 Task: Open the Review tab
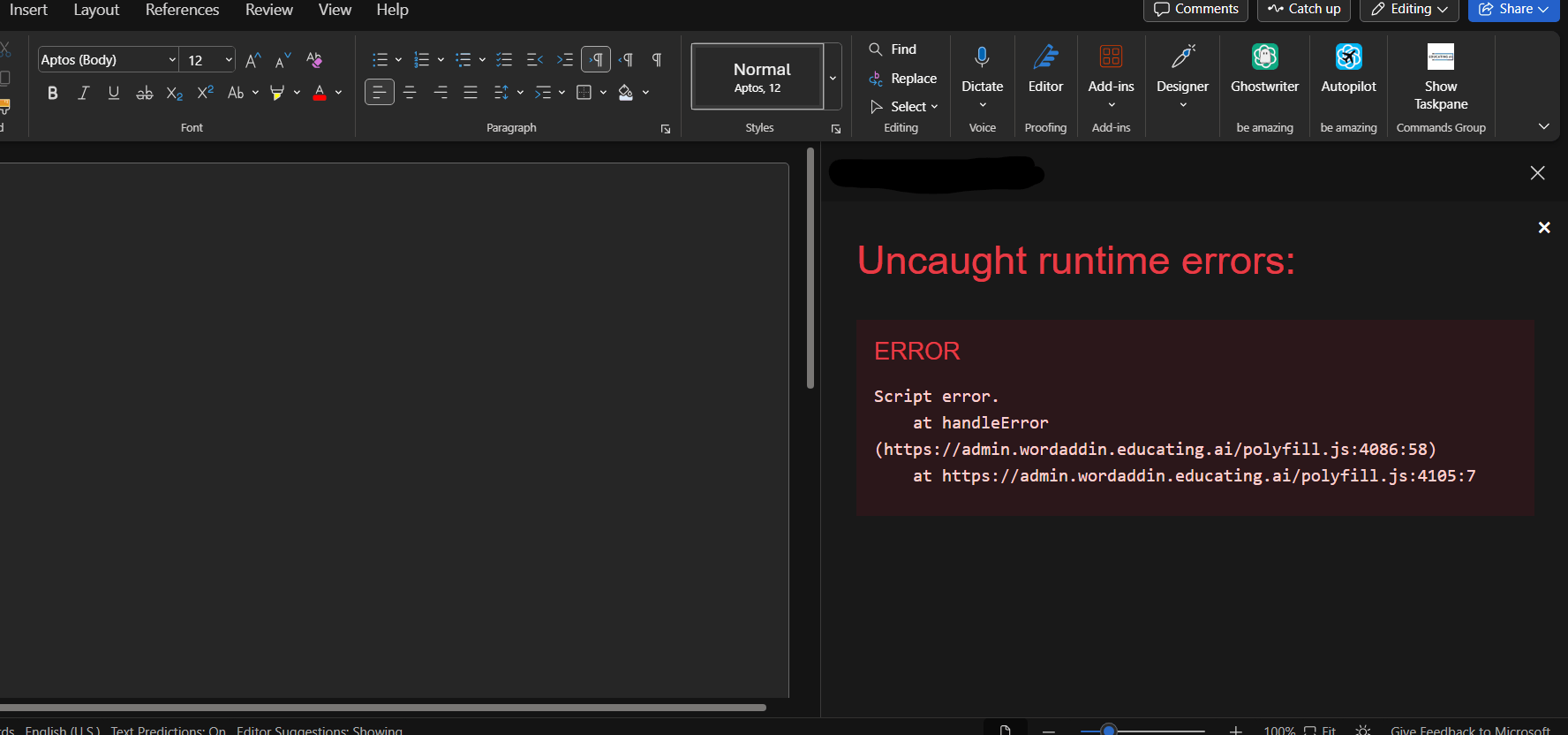point(269,10)
